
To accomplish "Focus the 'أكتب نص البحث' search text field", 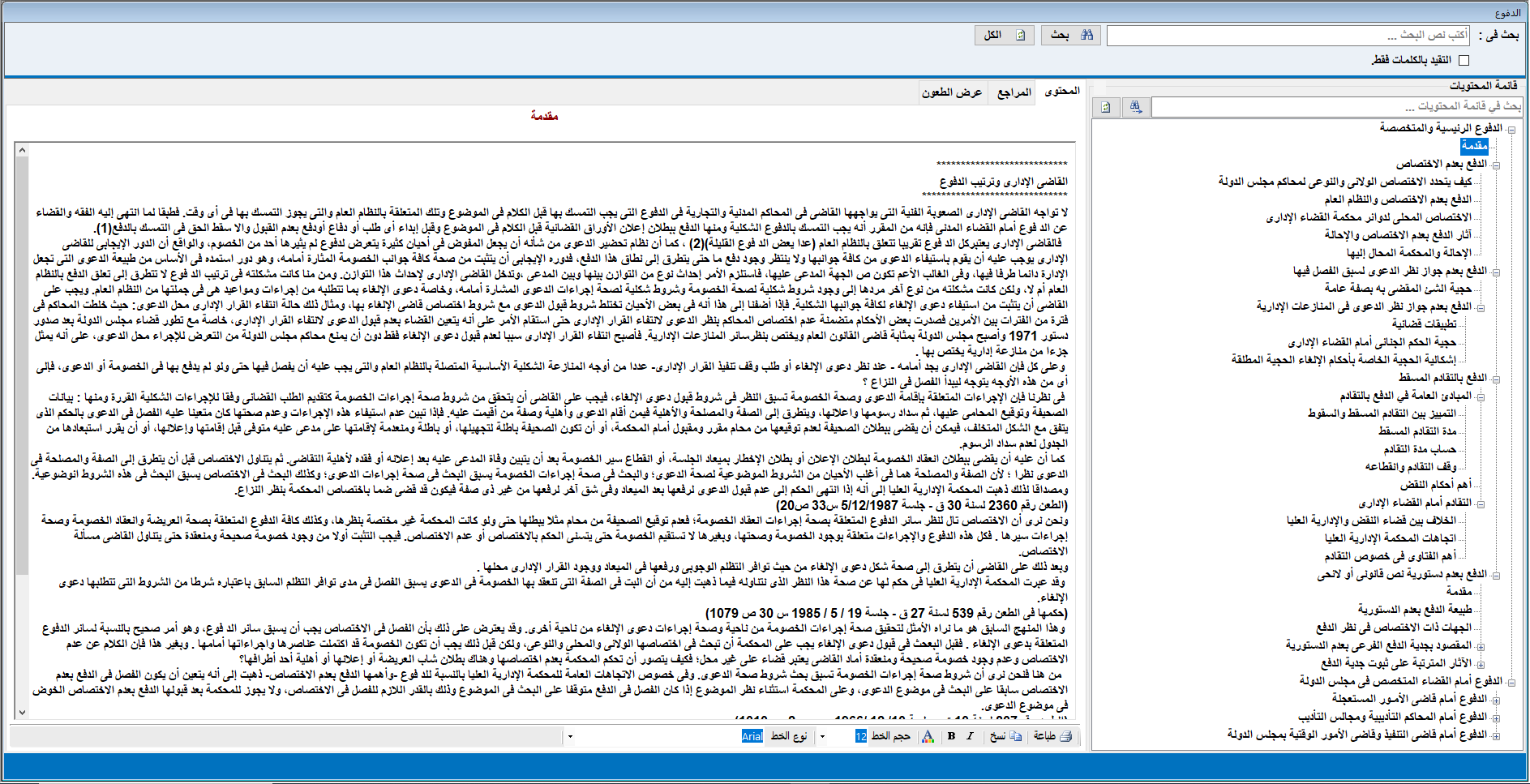I will click(1288, 36).
